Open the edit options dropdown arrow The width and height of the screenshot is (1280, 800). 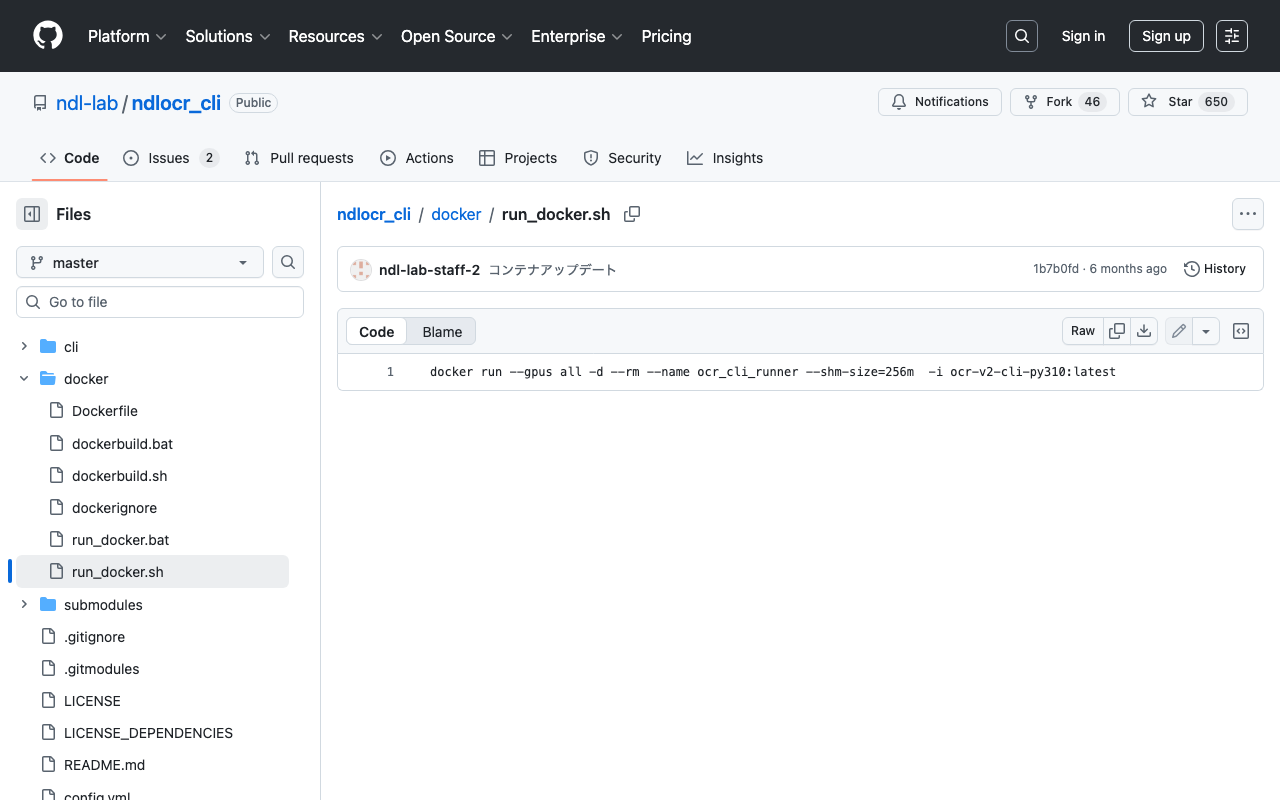1205,330
